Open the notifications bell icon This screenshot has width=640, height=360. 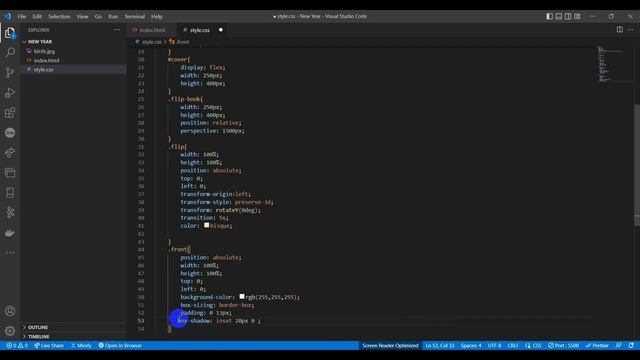(631, 345)
